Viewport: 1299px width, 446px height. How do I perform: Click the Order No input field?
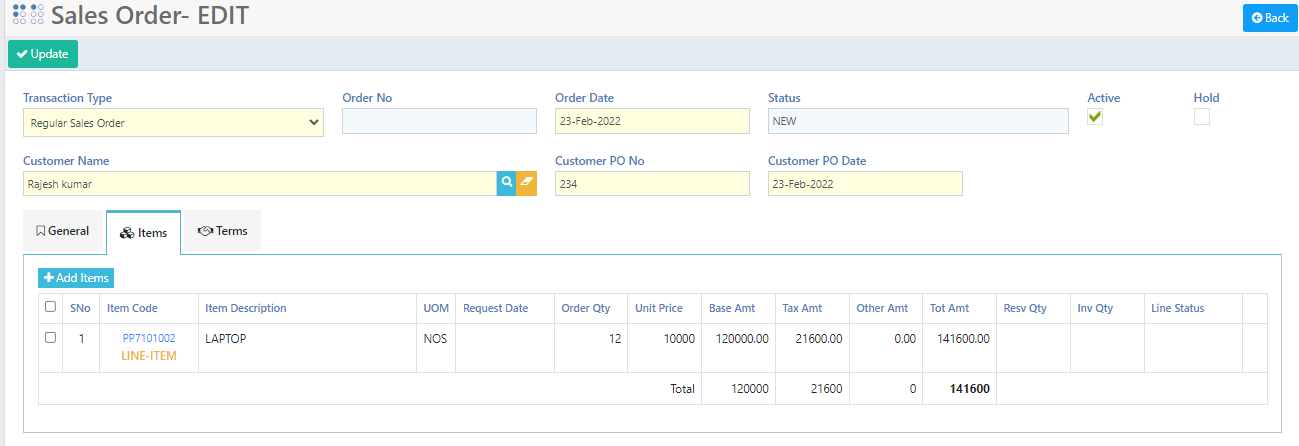coord(439,121)
